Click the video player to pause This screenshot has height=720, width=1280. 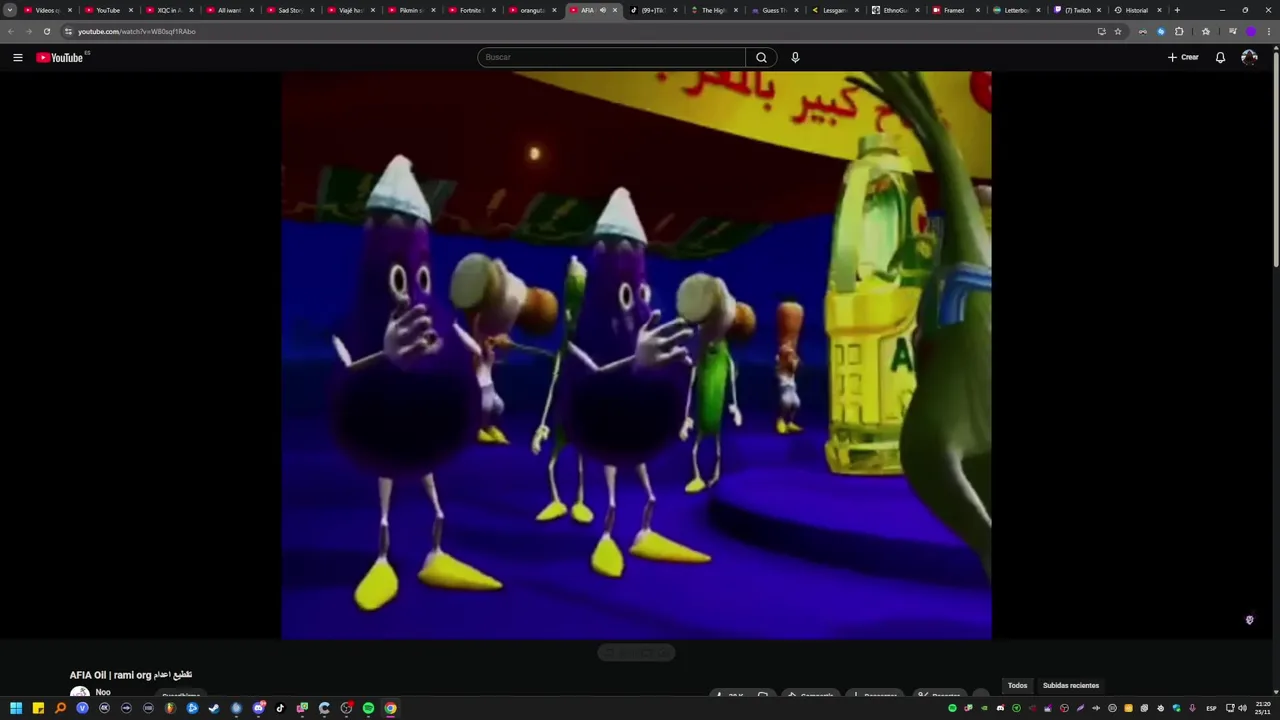636,355
